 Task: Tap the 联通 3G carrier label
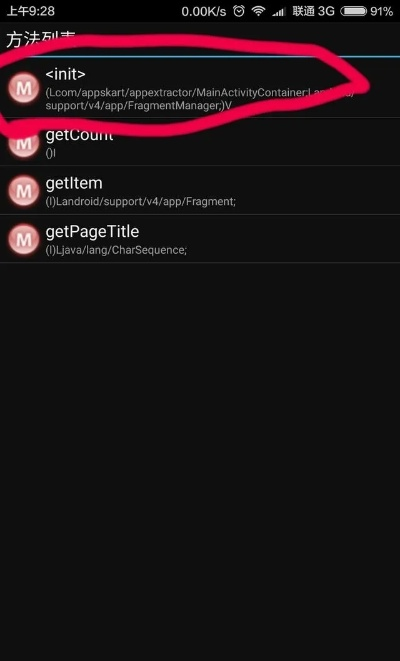click(x=313, y=11)
